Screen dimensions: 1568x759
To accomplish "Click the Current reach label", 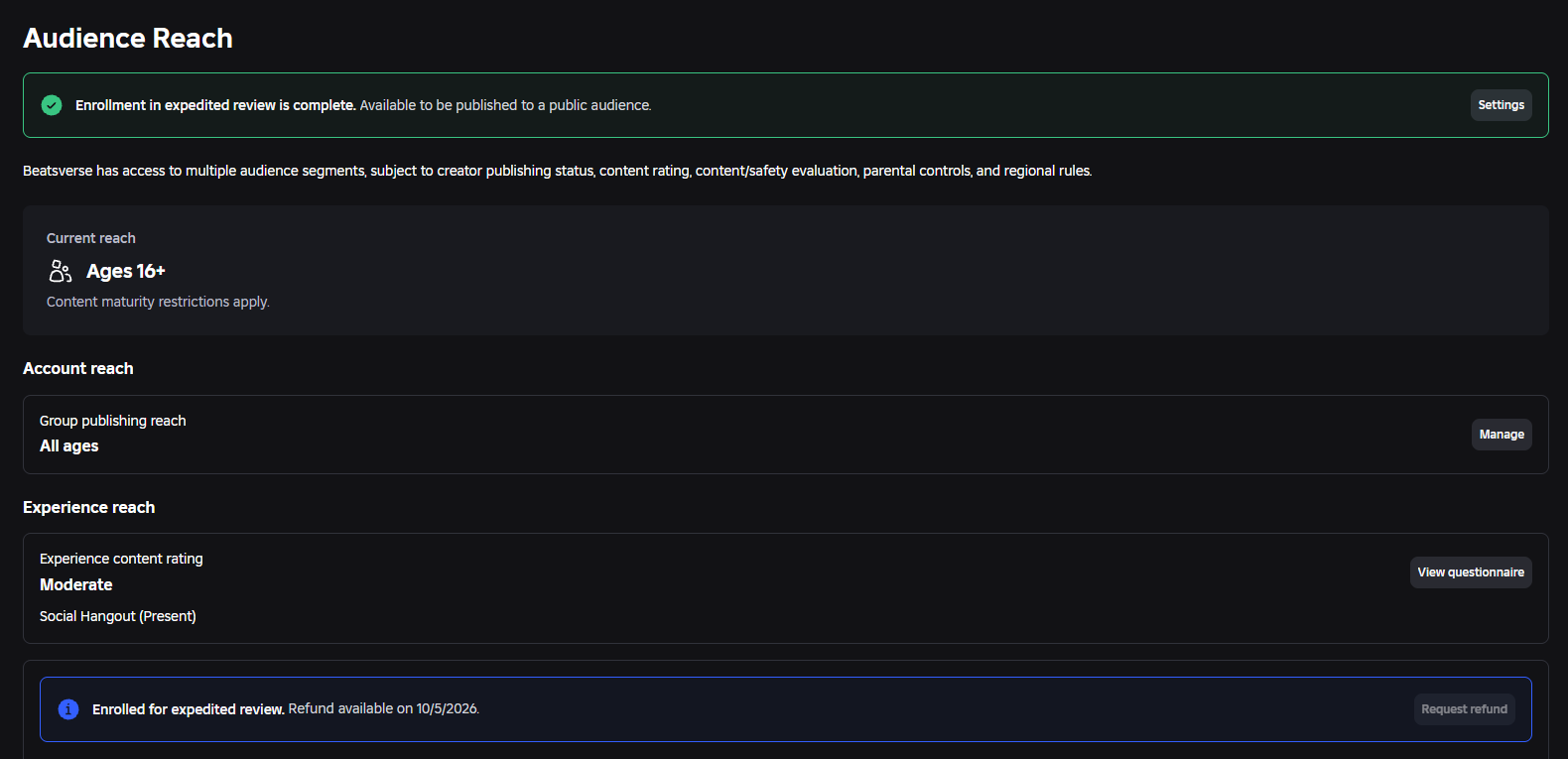I will point(91,238).
